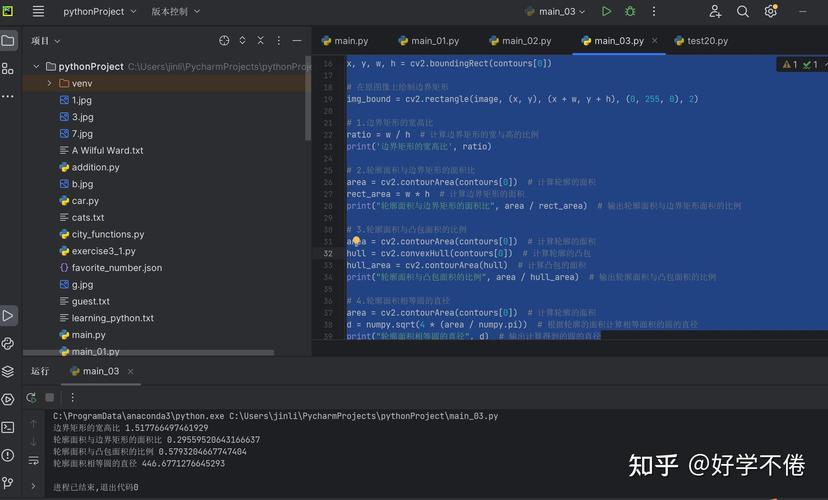Image resolution: width=828 pixels, height=500 pixels.
Task: Switch to the main_01.py editor tab
Action: tap(428, 41)
